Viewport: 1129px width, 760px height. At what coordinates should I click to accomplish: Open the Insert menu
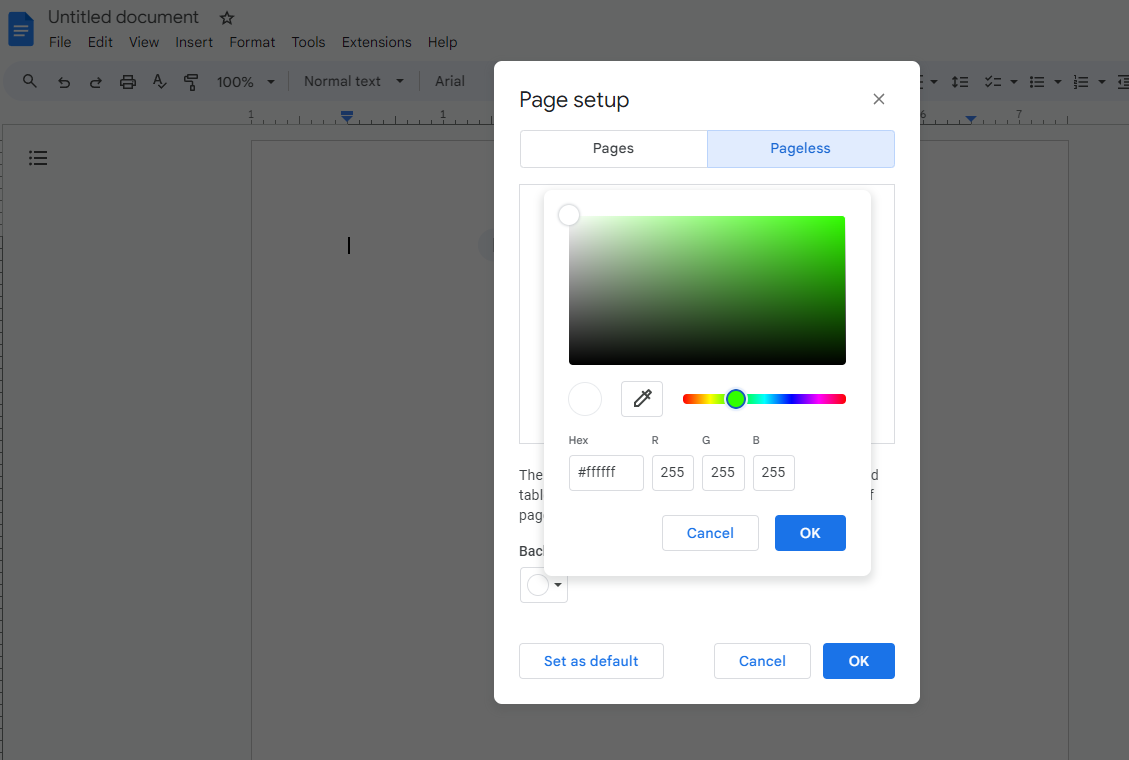(194, 42)
